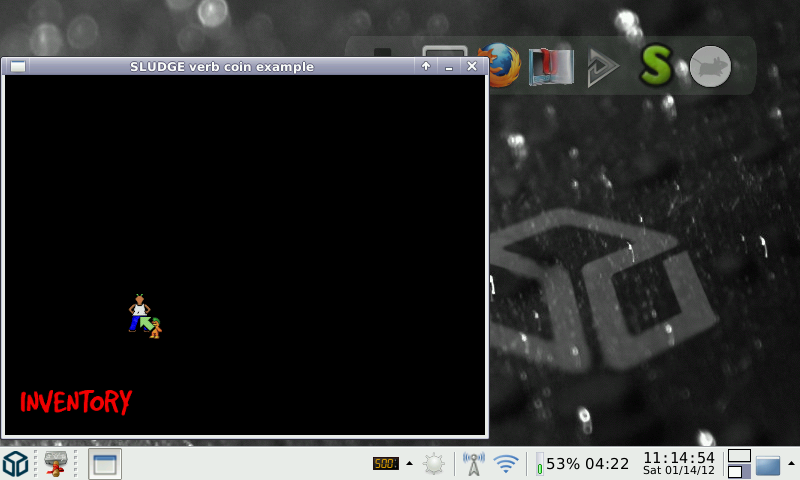Launch Firefox from the dock
This screenshot has width=800, height=480.
point(497,66)
